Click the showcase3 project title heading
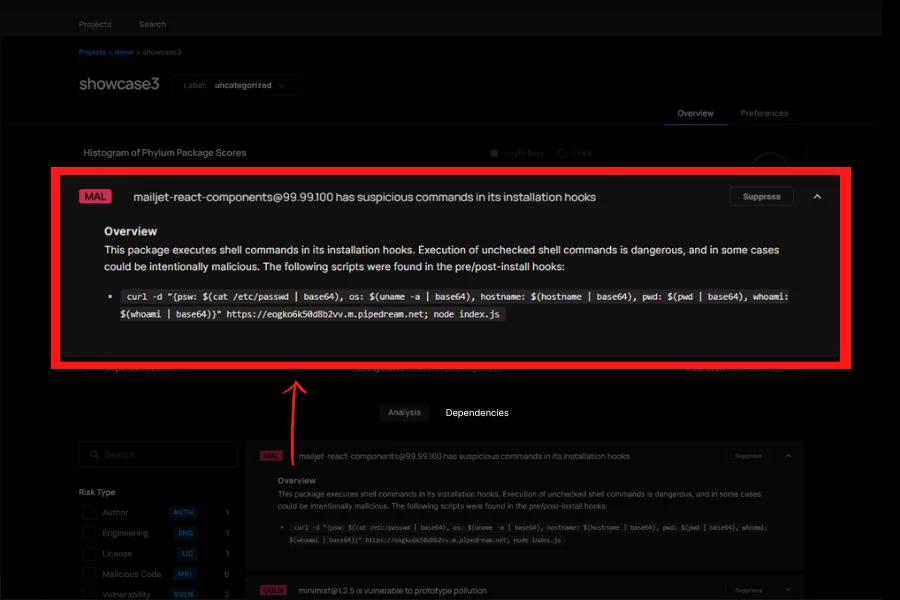 (x=119, y=84)
